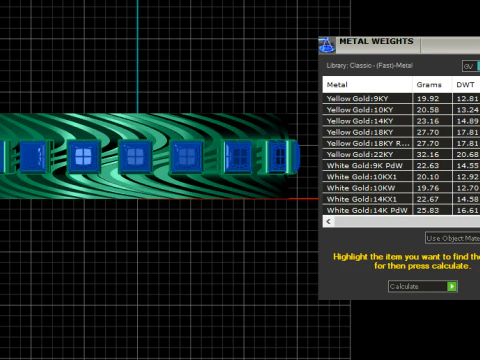Click the Use Object Material button
Viewport: 480px width, 360px height.
[453, 238]
